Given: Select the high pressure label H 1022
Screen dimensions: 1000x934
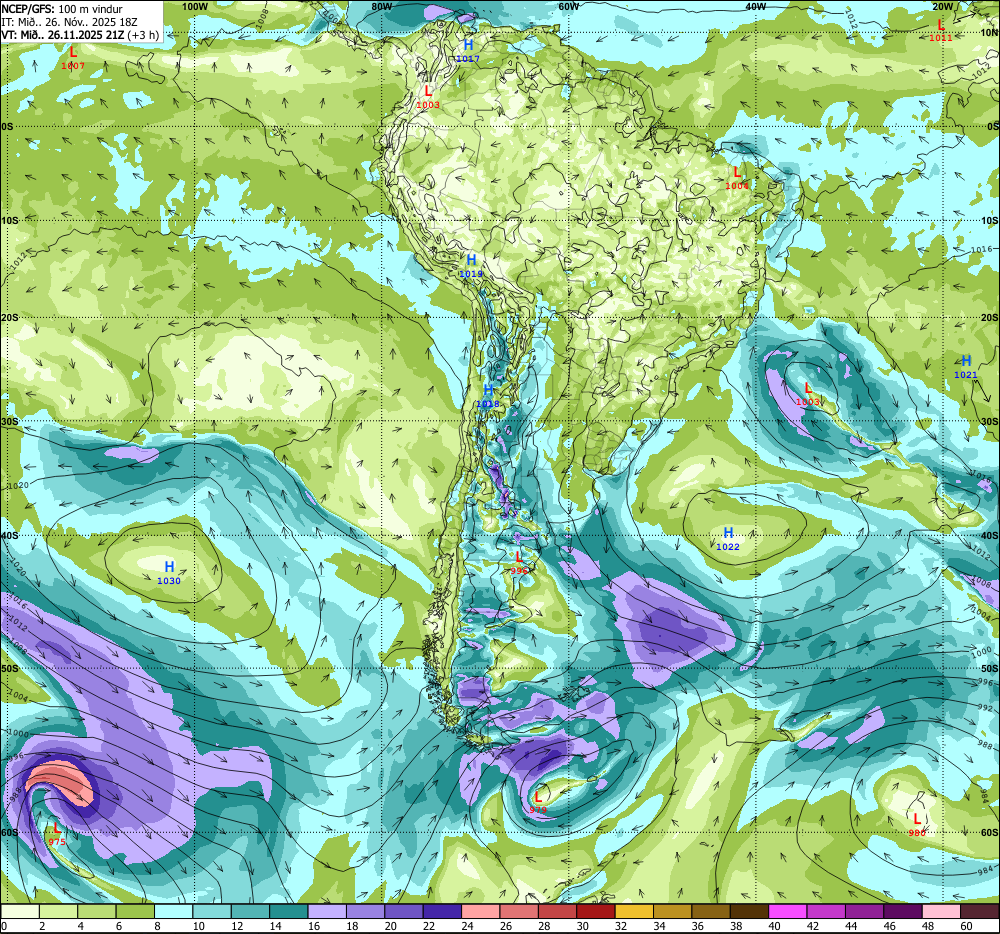Looking at the screenshot, I should 728,538.
